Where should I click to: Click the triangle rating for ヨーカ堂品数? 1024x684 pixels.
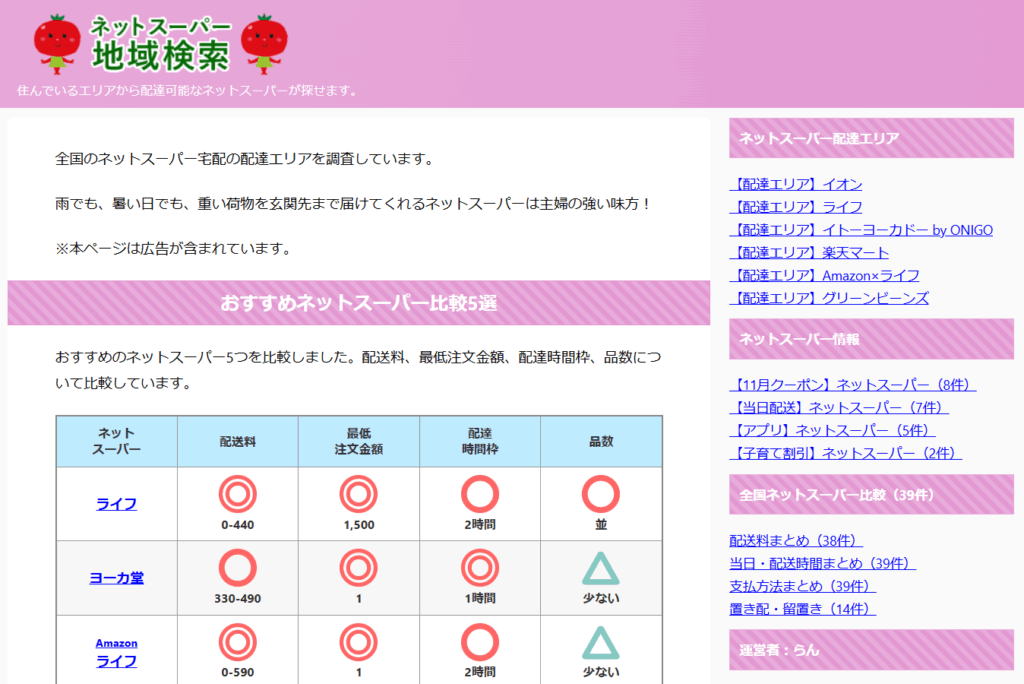[x=599, y=570]
